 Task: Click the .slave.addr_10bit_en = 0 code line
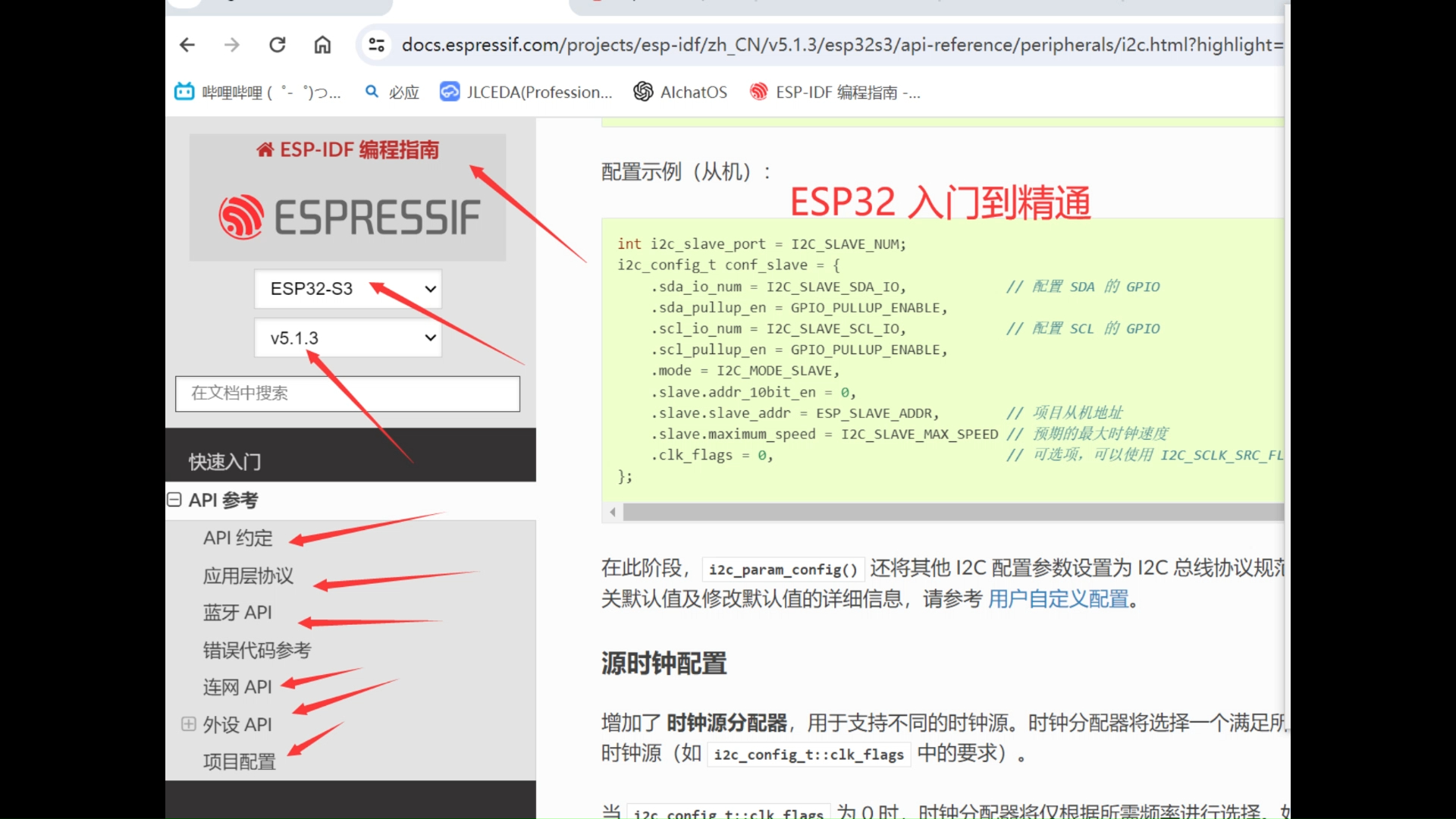(753, 392)
